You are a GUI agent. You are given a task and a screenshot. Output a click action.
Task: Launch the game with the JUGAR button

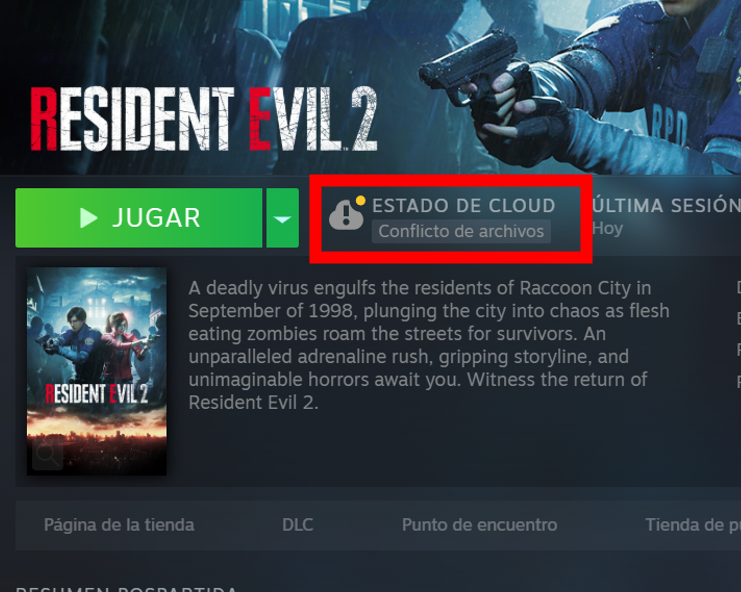(138, 218)
